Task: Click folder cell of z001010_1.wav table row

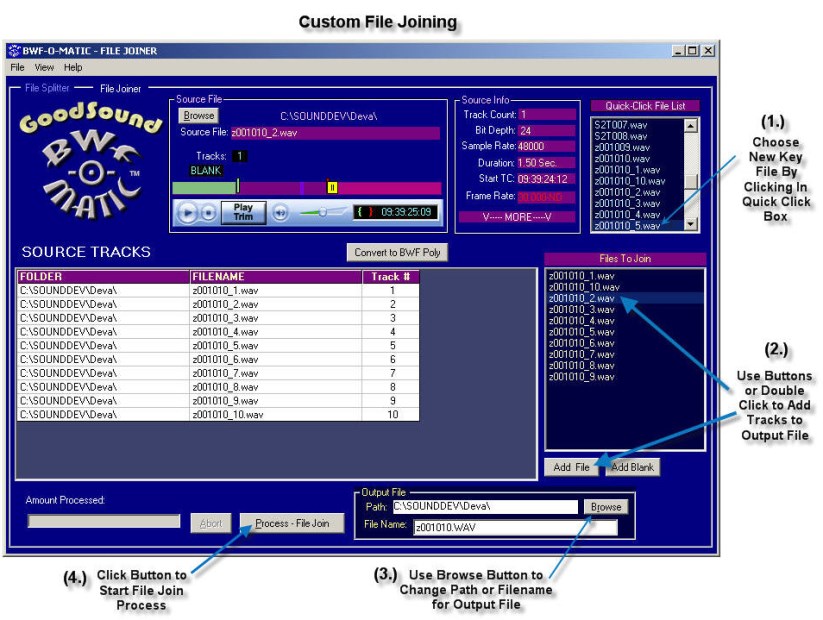Action: (103, 290)
